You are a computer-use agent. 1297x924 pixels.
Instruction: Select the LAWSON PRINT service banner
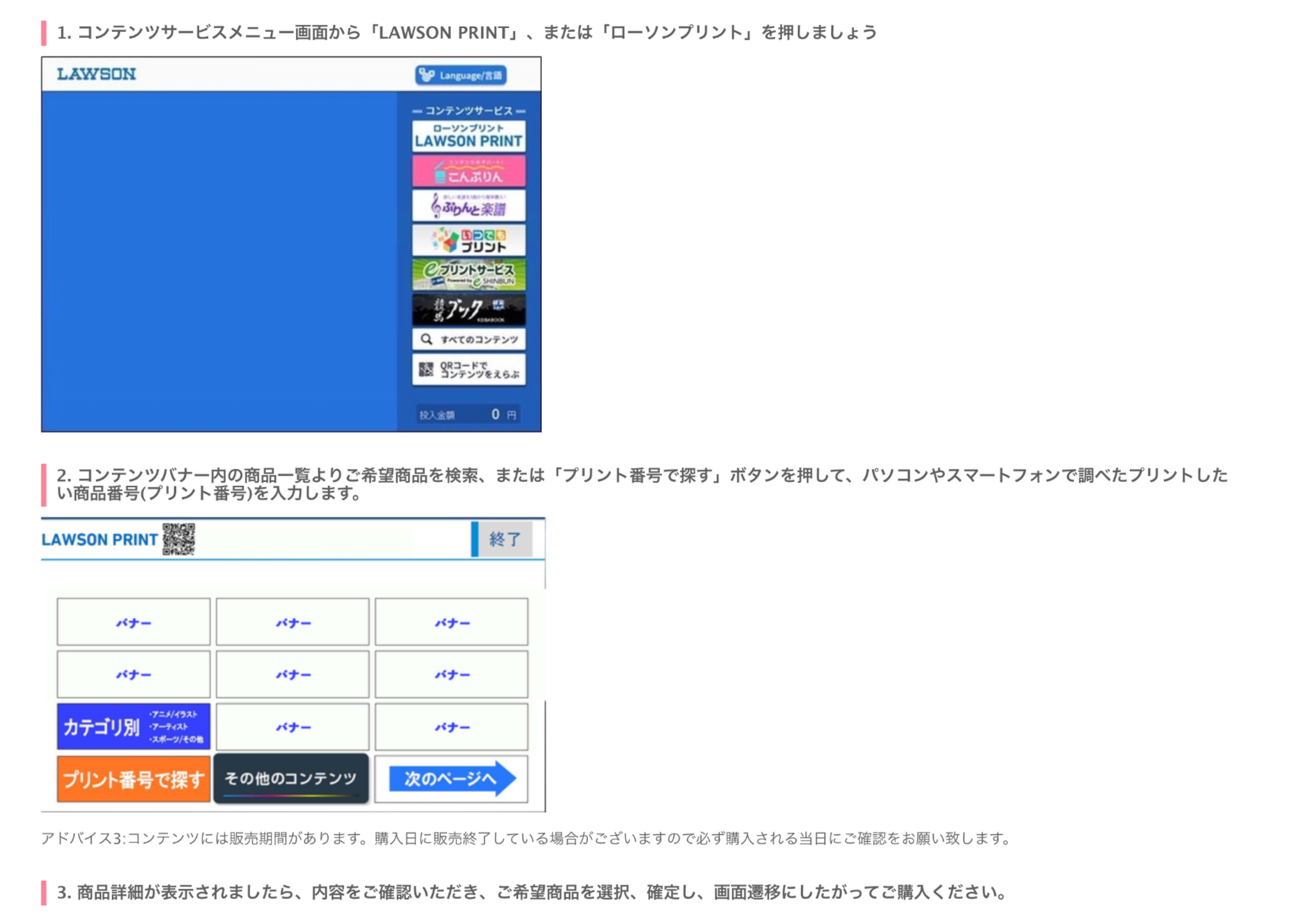click(468, 135)
